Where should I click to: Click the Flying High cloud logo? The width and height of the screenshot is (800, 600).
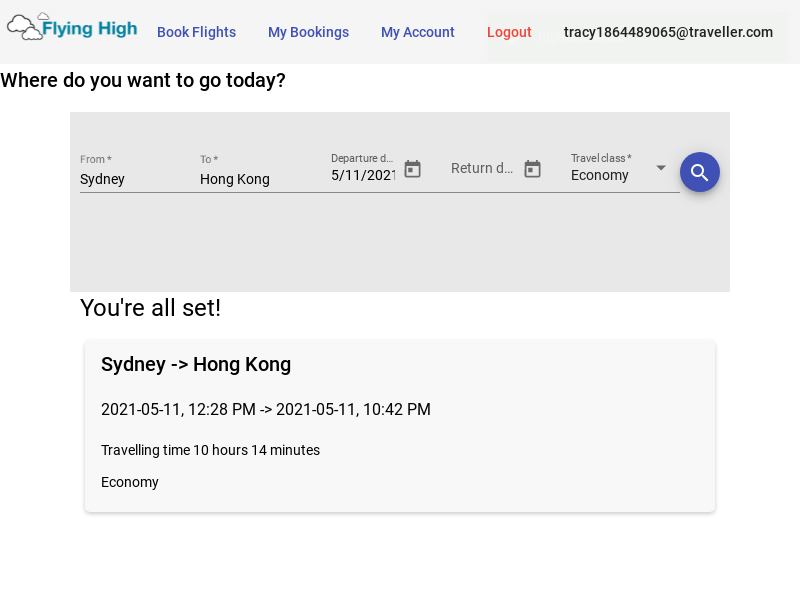pyautogui.click(x=24, y=27)
